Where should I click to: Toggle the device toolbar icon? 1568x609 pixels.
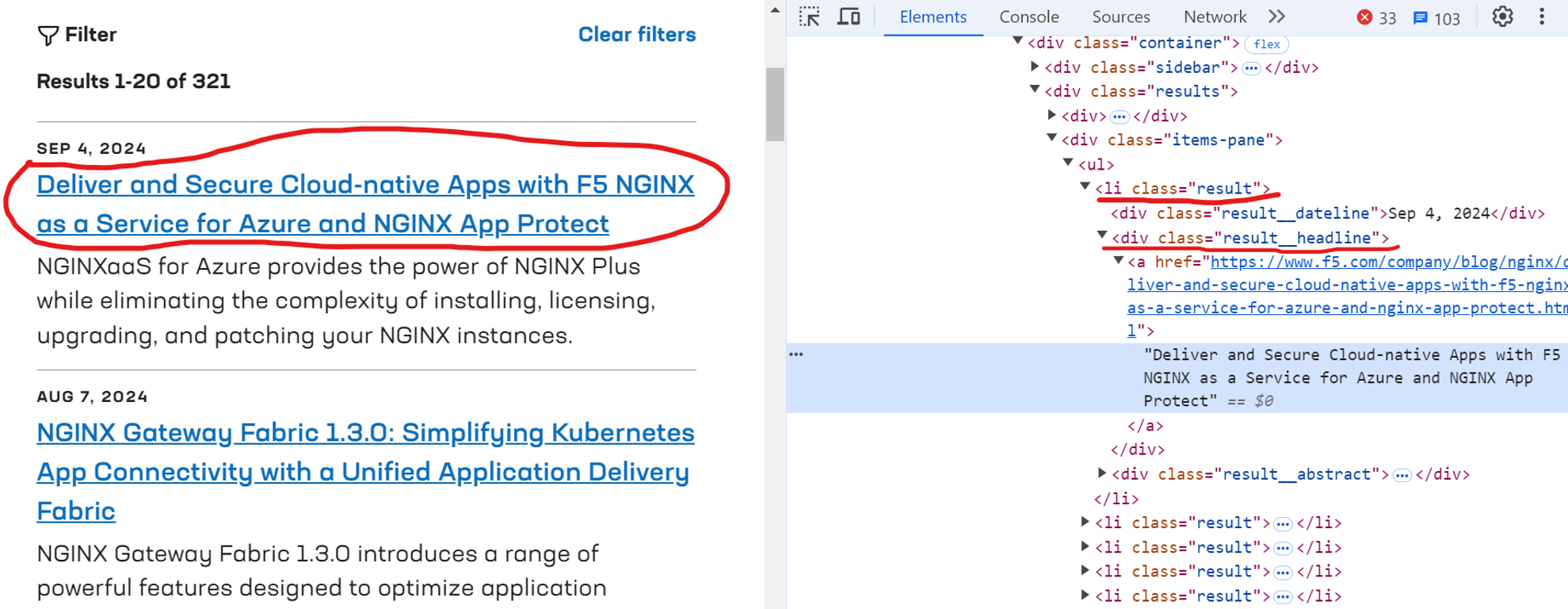click(x=849, y=17)
